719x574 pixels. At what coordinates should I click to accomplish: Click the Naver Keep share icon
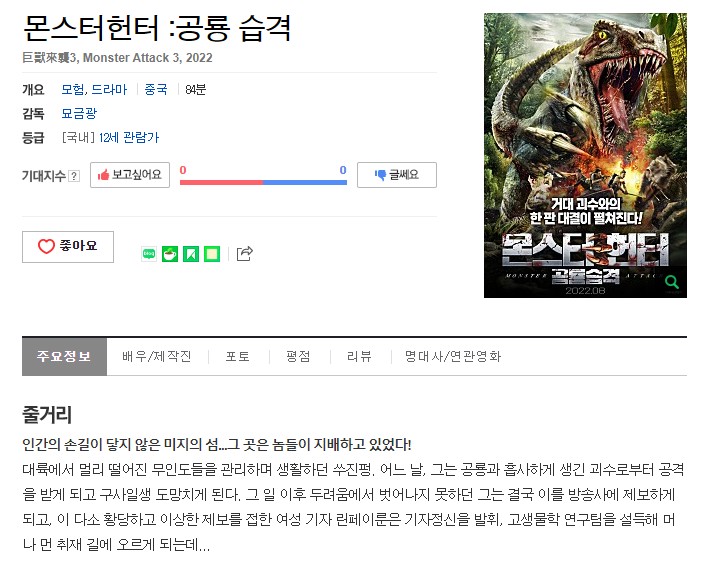(x=191, y=254)
